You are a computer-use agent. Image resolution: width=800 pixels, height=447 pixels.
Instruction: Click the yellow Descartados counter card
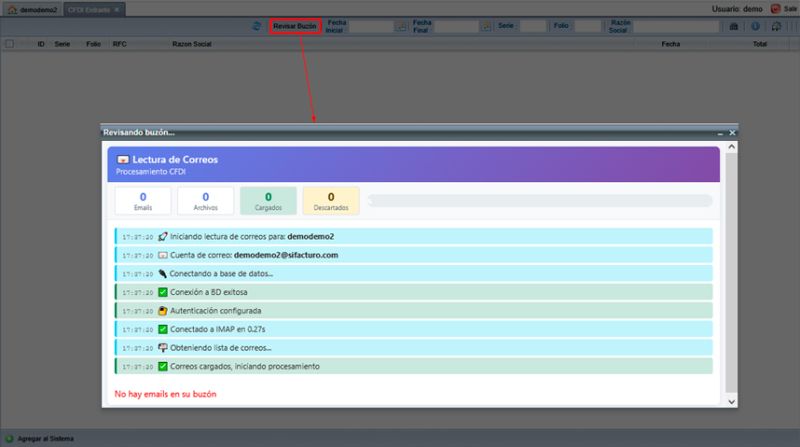331,201
